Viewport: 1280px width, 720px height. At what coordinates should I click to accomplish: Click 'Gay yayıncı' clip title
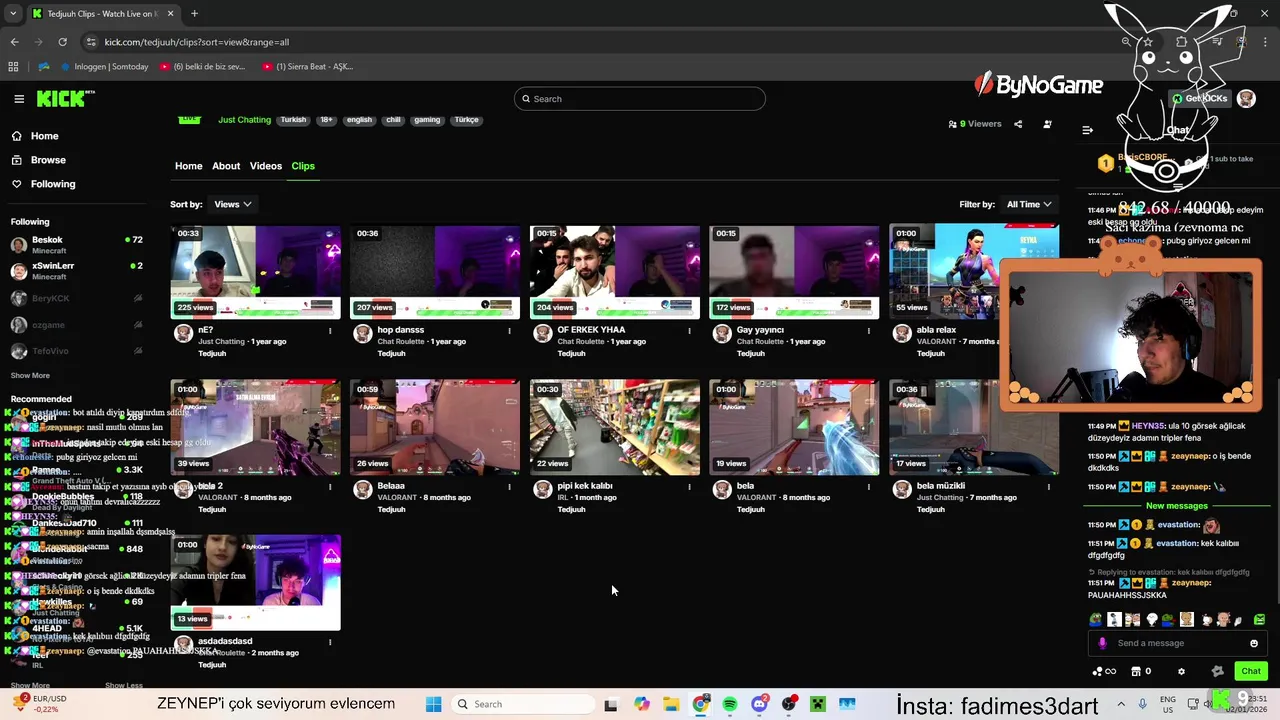[760, 330]
